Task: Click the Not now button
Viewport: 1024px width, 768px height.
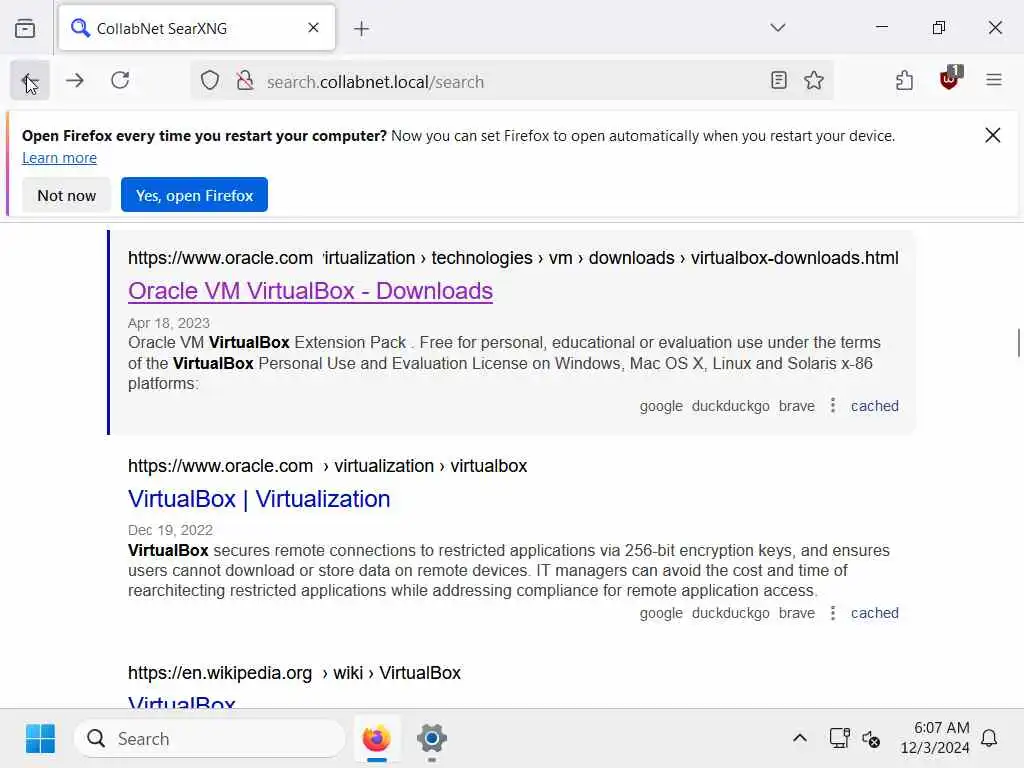Action: [67, 195]
